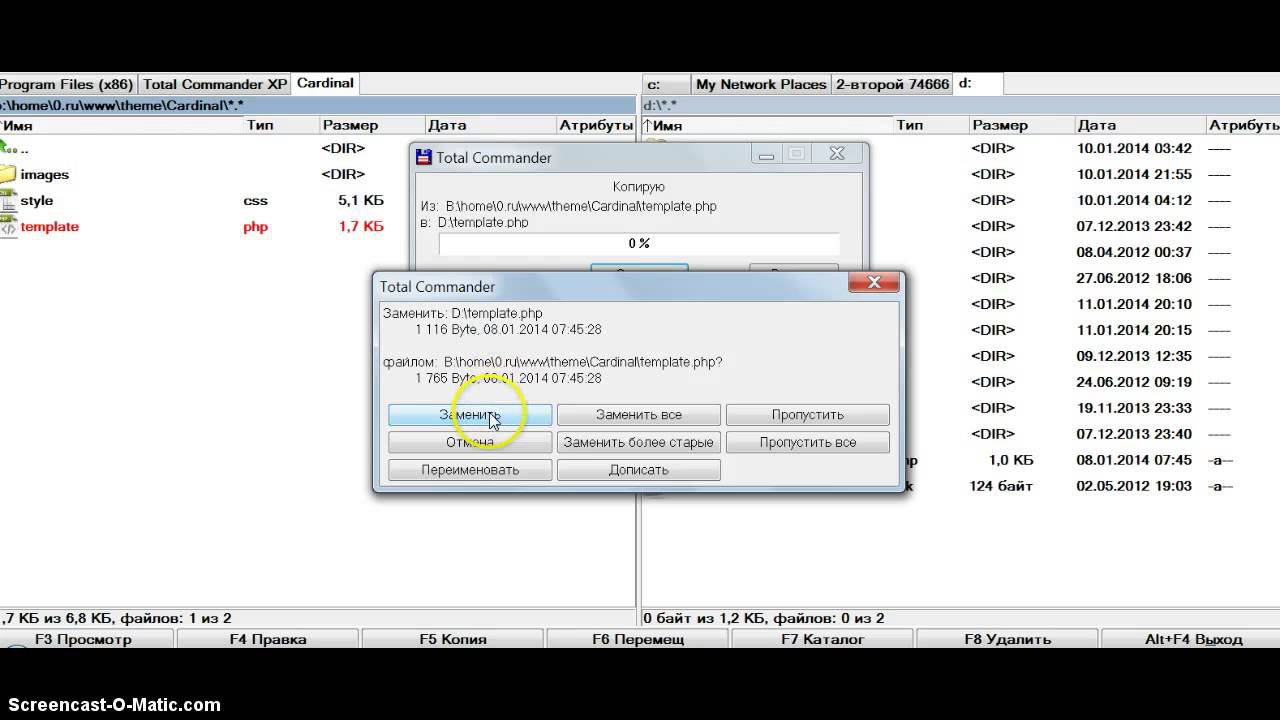Click right panel row dated 10.01.2014 21:55

coord(960,174)
